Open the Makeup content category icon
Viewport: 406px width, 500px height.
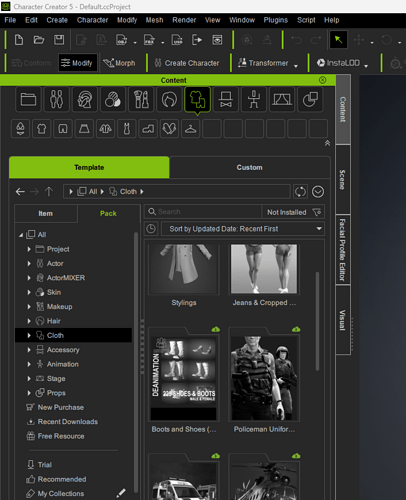[x=141, y=99]
